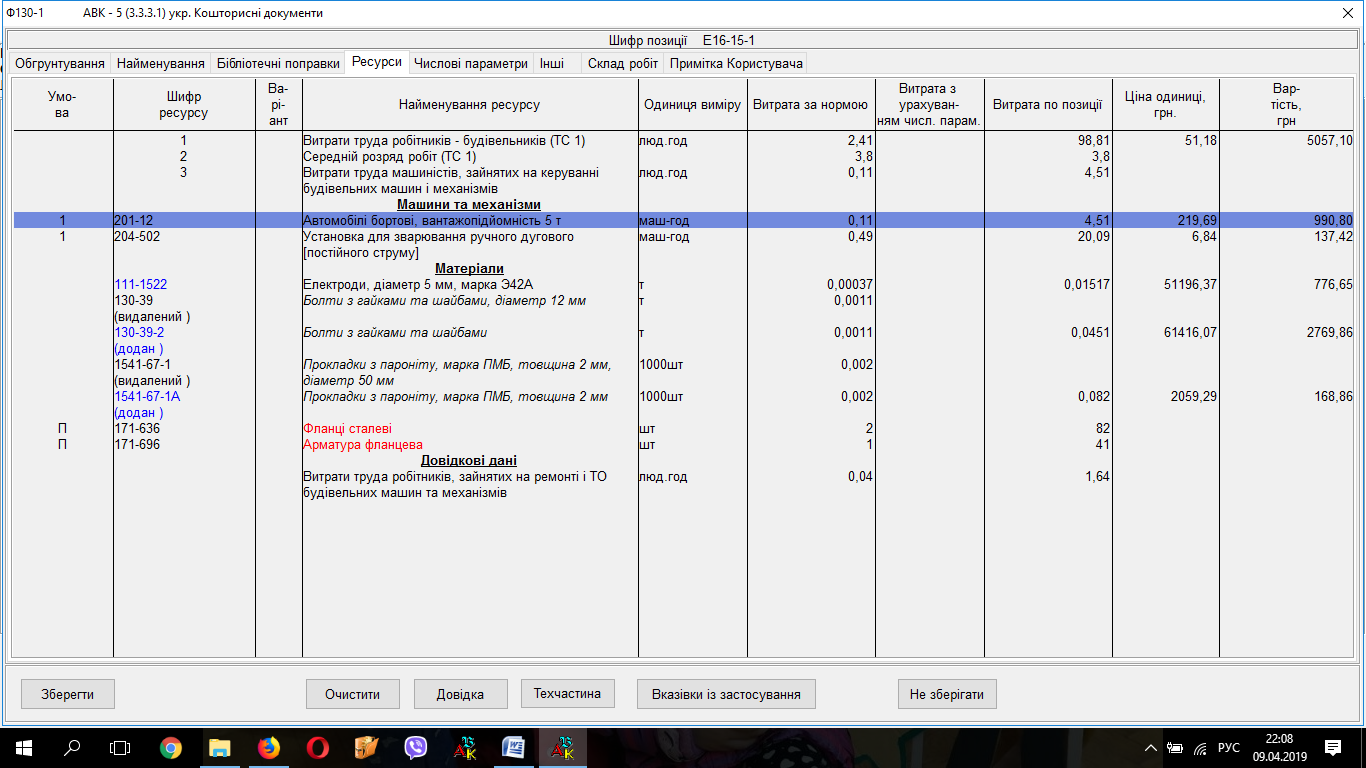Open the Бібліотечні поправки tab
The image size is (1366, 768).
(x=278, y=63)
